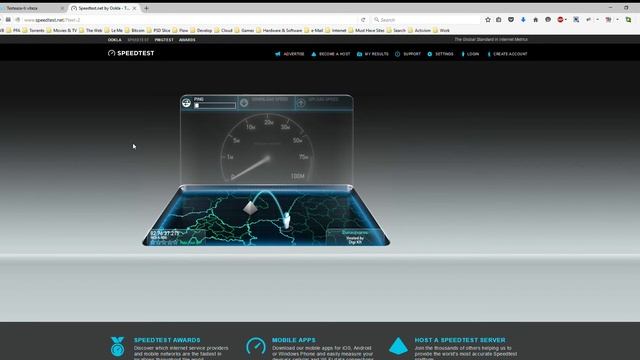Open Pingtest from the top strip
Image resolution: width=640 pixels, height=360 pixels.
[x=164, y=40]
